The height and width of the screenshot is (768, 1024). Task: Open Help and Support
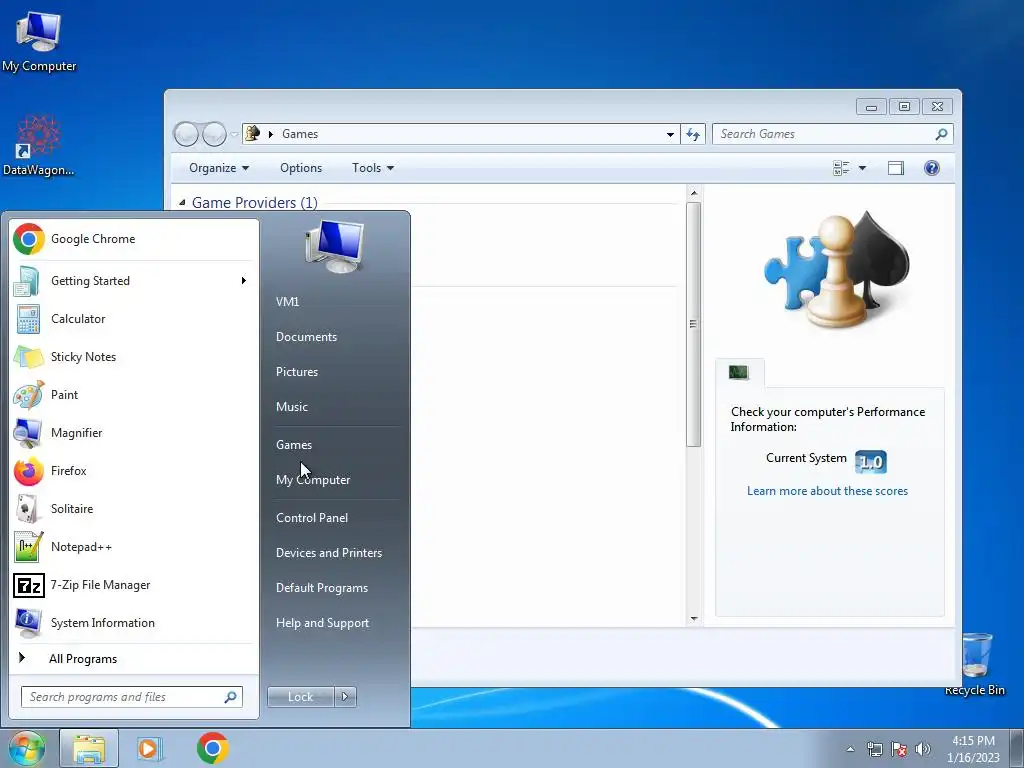[x=322, y=623]
